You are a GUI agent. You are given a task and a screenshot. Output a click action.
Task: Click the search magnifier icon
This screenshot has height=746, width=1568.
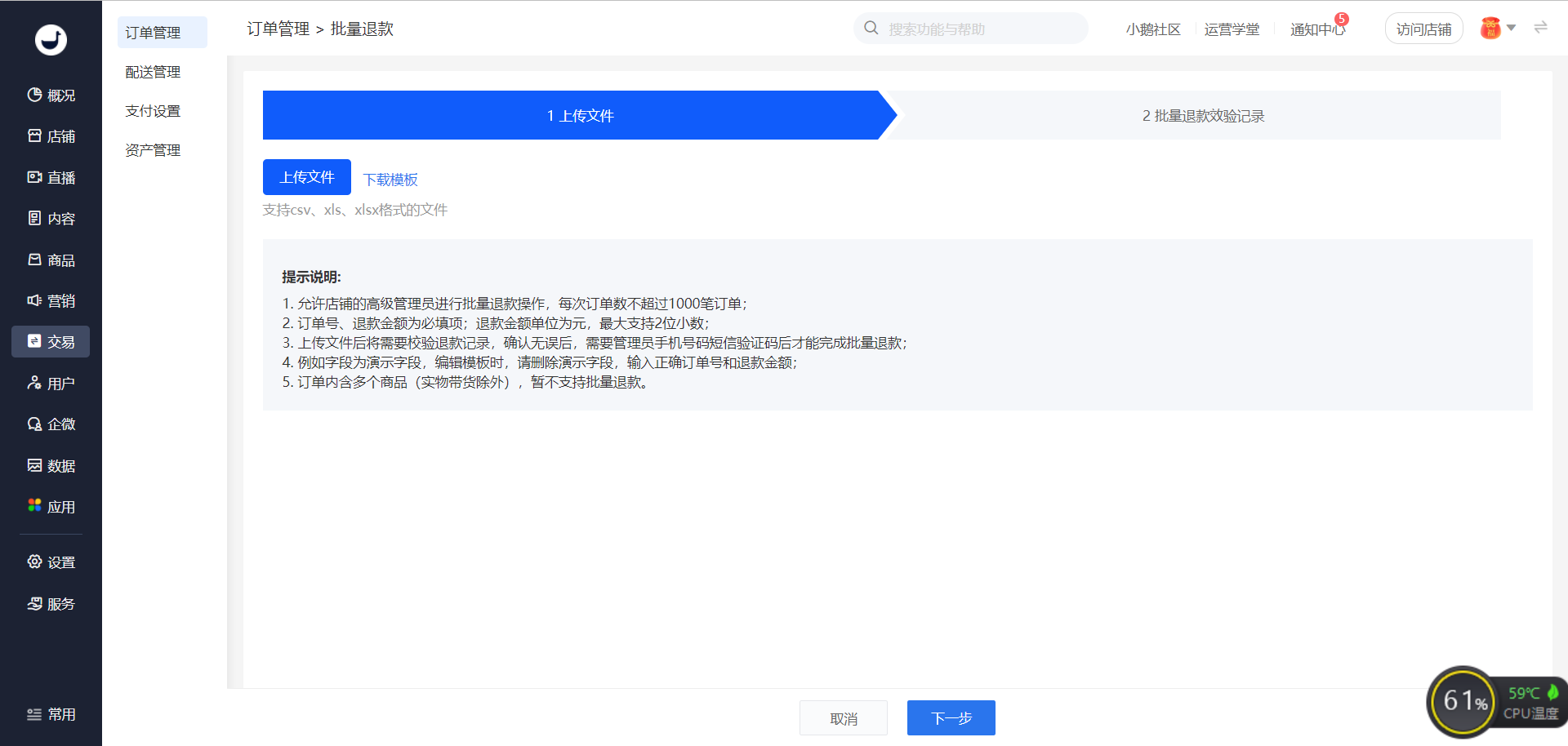(x=871, y=28)
